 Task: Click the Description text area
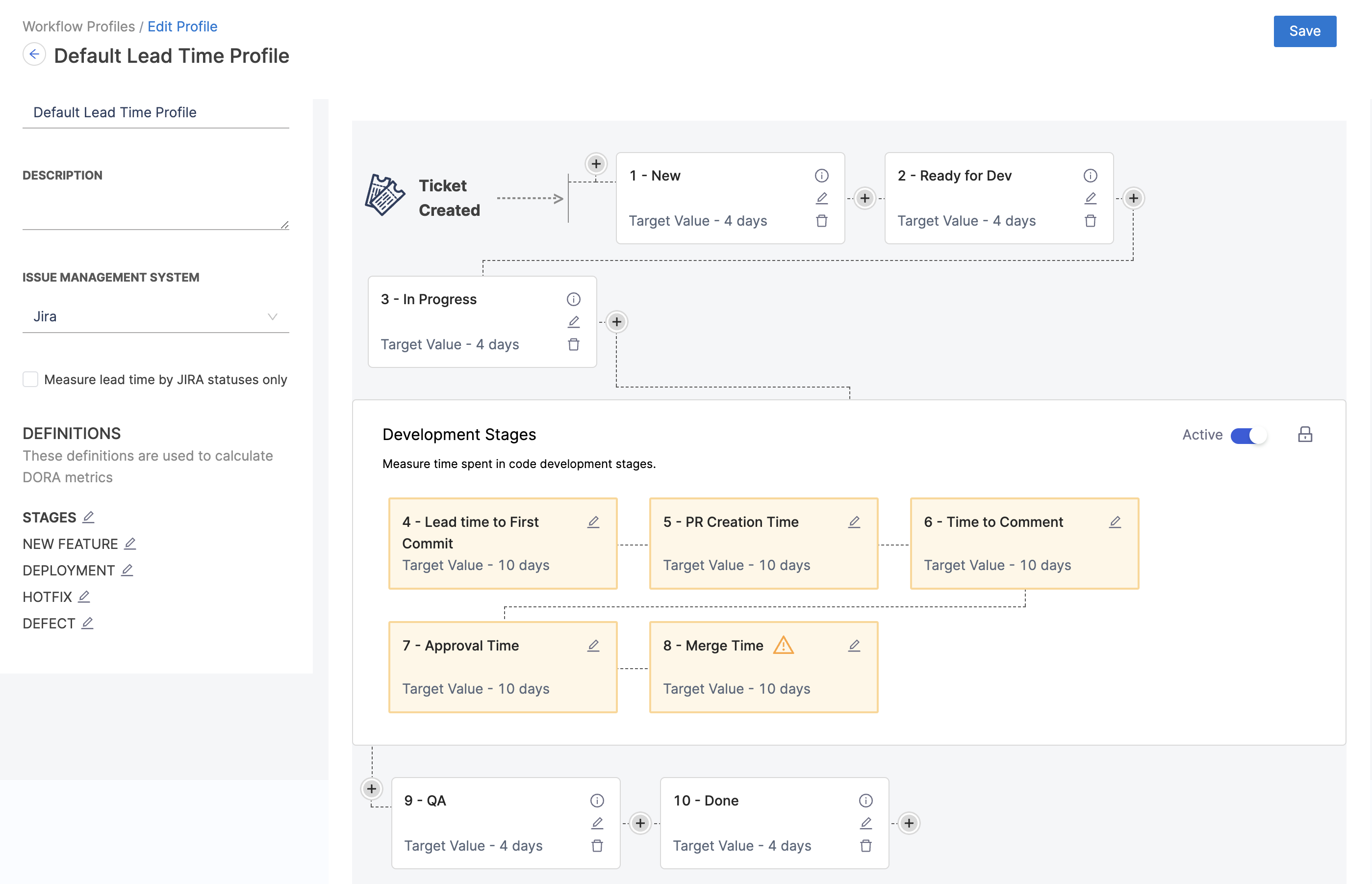point(155,209)
